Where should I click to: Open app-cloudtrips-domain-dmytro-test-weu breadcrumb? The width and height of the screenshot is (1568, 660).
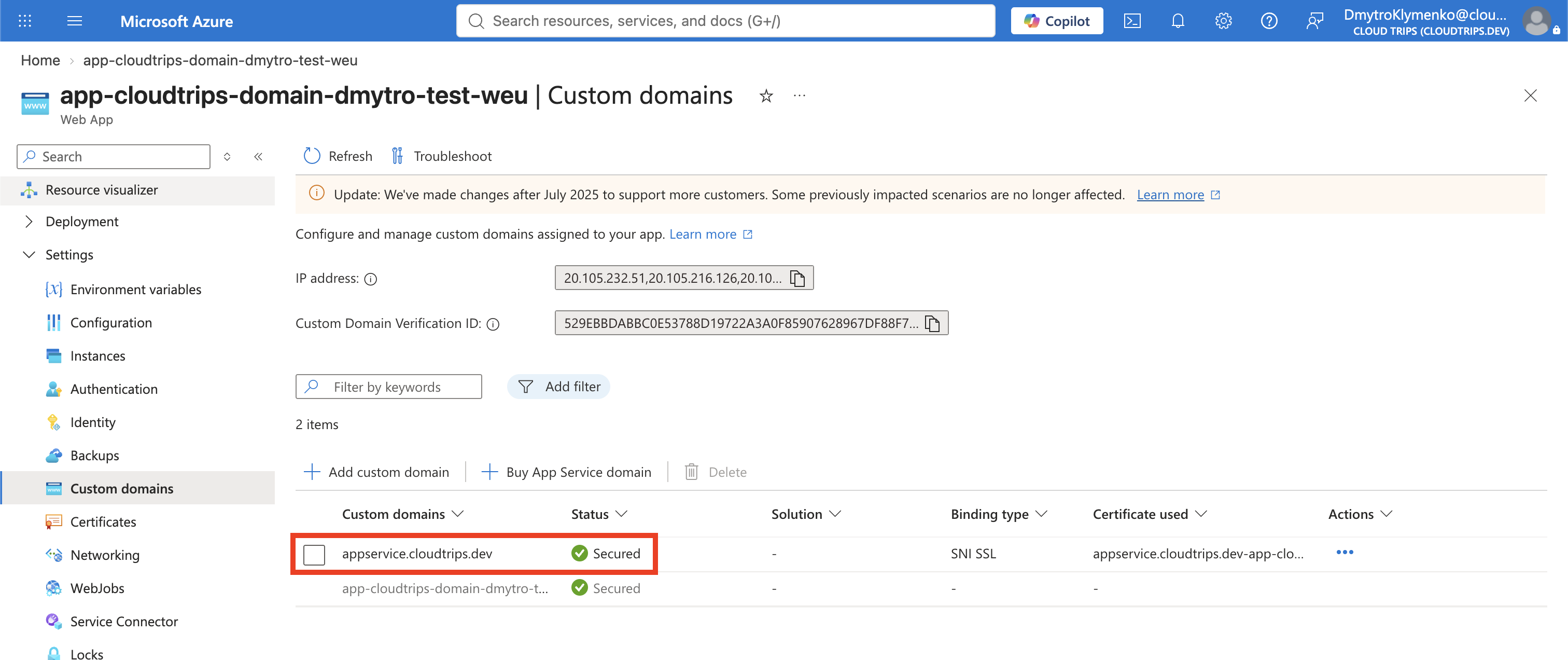point(220,60)
